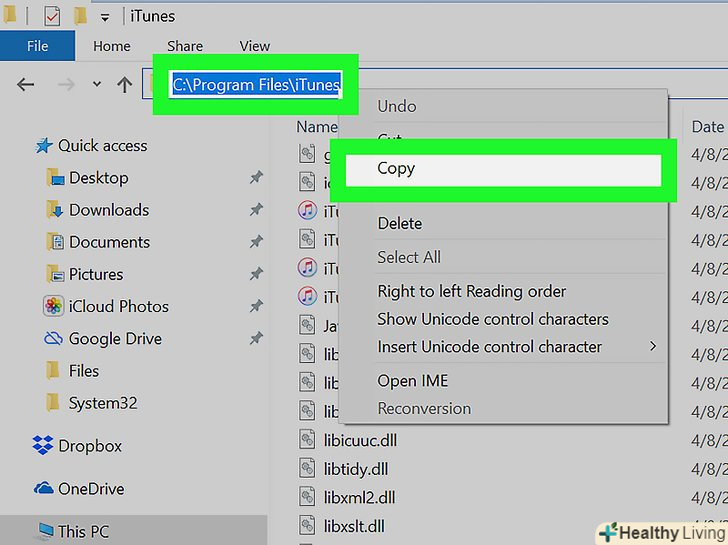The height and width of the screenshot is (545, 728).
Task: Click the pin icon next to Downloads
Action: point(256,209)
